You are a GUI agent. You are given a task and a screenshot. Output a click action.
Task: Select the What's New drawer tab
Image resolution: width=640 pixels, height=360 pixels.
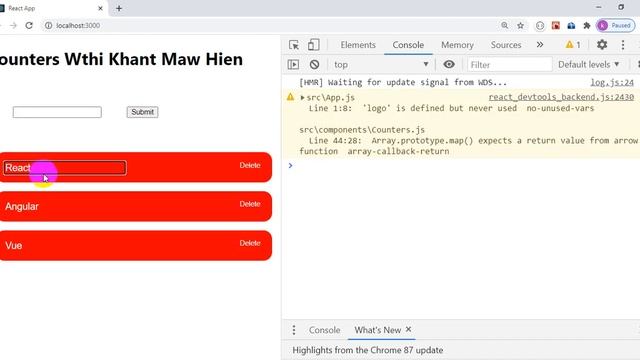click(378, 330)
